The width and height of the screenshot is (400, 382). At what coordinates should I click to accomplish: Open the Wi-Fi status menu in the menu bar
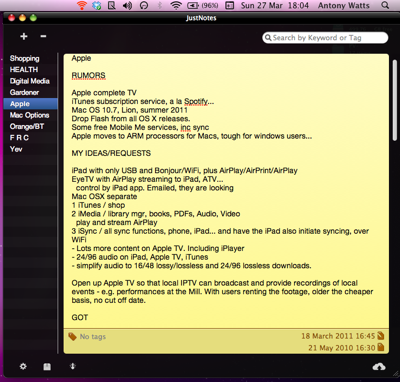[175, 5]
